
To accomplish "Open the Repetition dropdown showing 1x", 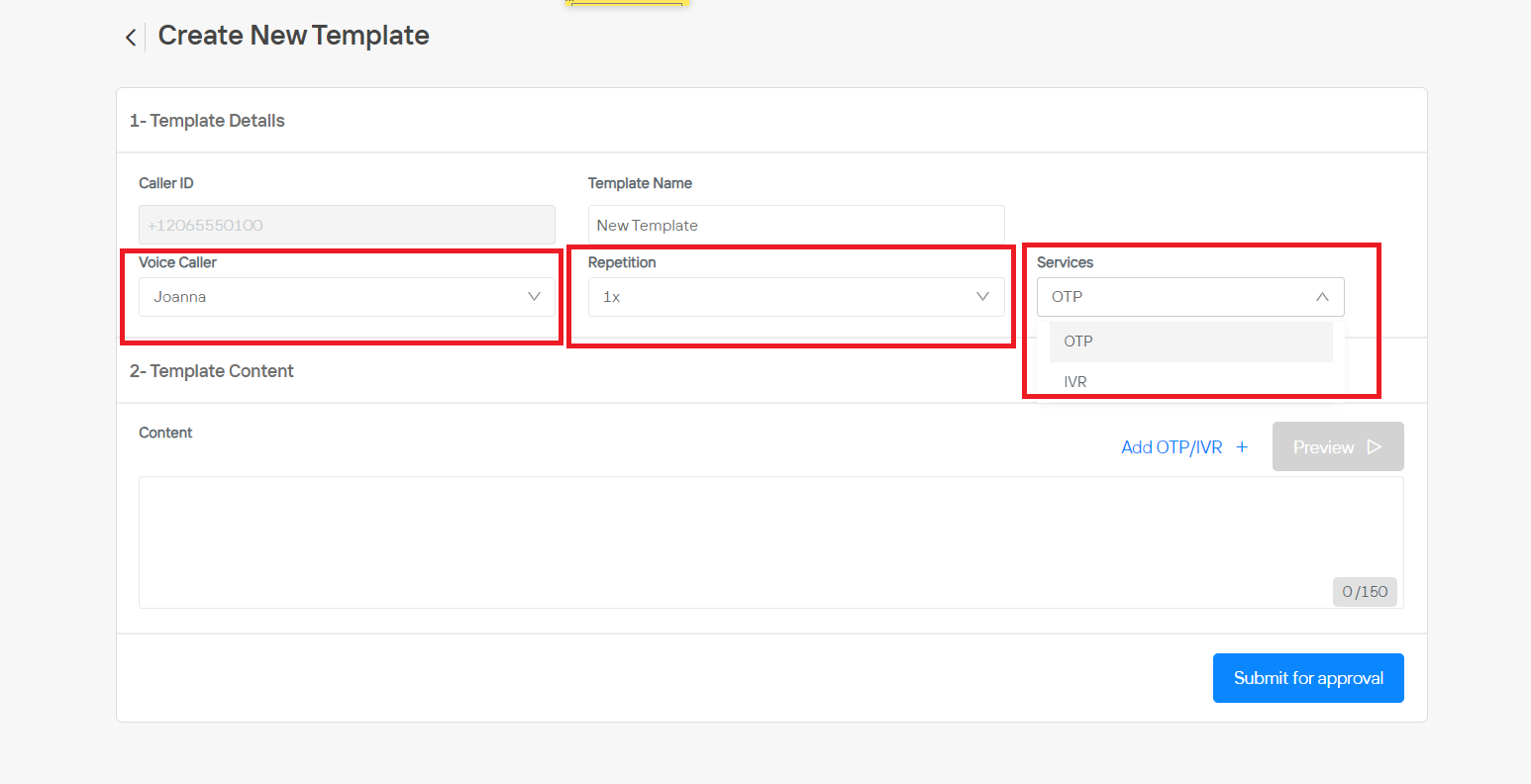I will [x=796, y=297].
